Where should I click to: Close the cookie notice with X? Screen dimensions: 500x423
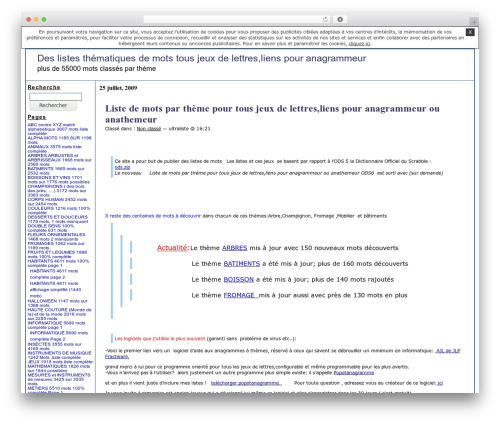pos(470,32)
